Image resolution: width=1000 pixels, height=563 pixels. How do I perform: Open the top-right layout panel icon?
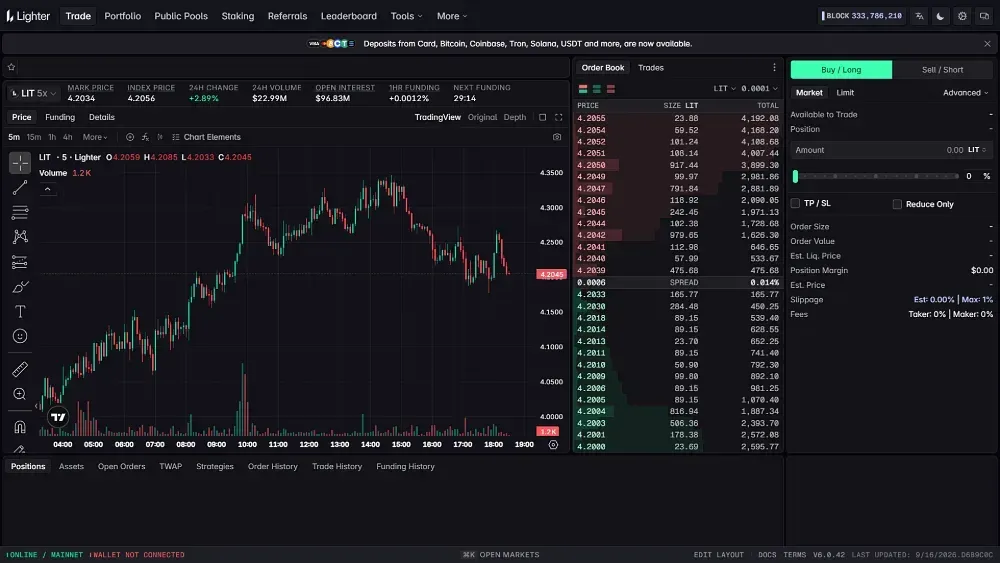[984, 16]
